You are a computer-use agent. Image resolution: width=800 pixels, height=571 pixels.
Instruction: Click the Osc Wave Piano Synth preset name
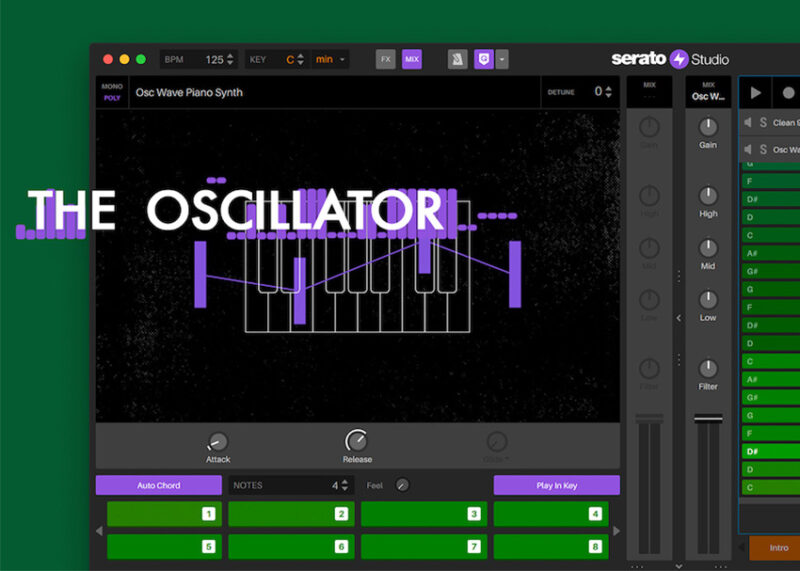tap(189, 92)
